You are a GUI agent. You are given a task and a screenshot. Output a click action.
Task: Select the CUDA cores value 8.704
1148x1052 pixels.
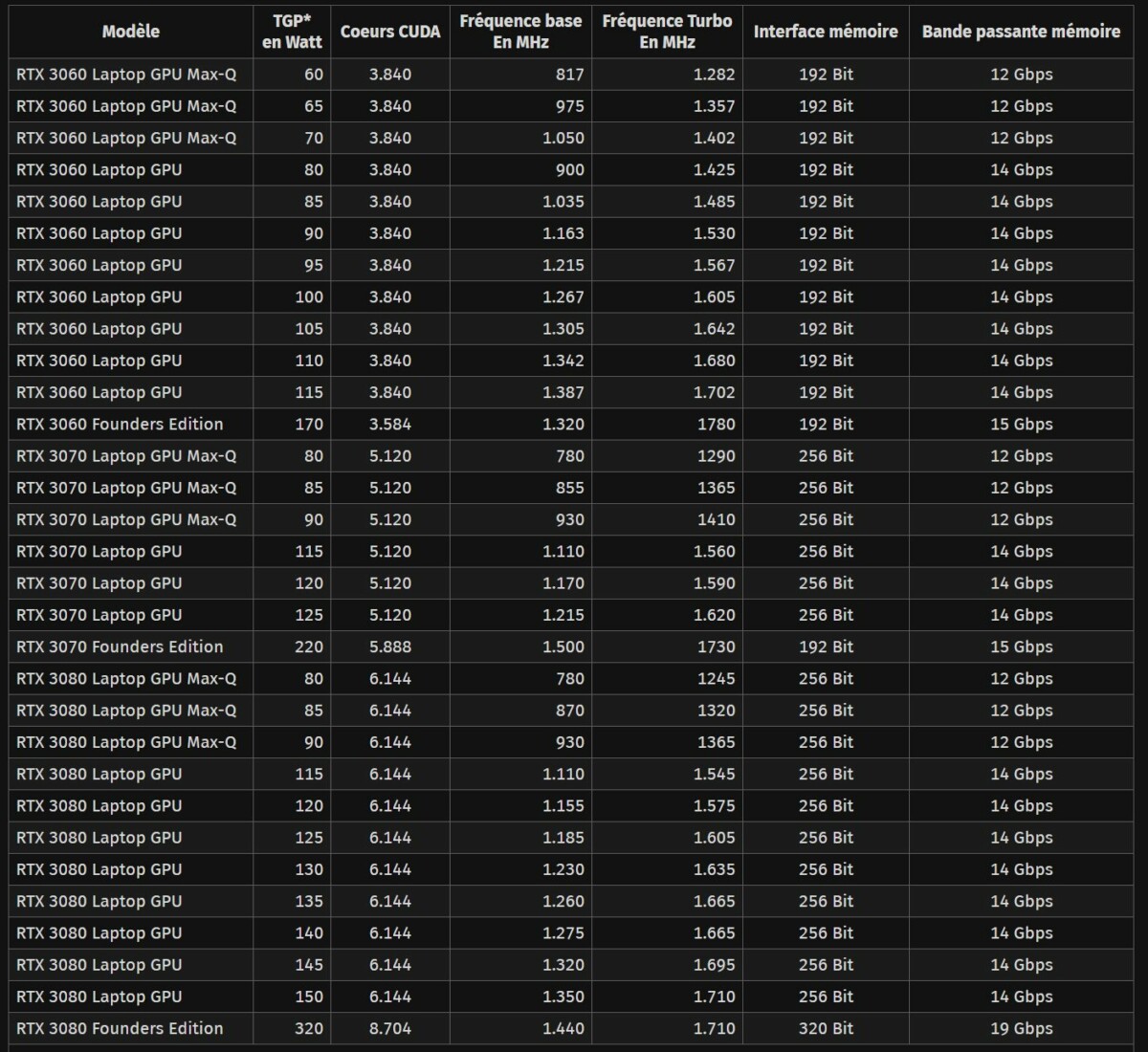(x=390, y=1028)
